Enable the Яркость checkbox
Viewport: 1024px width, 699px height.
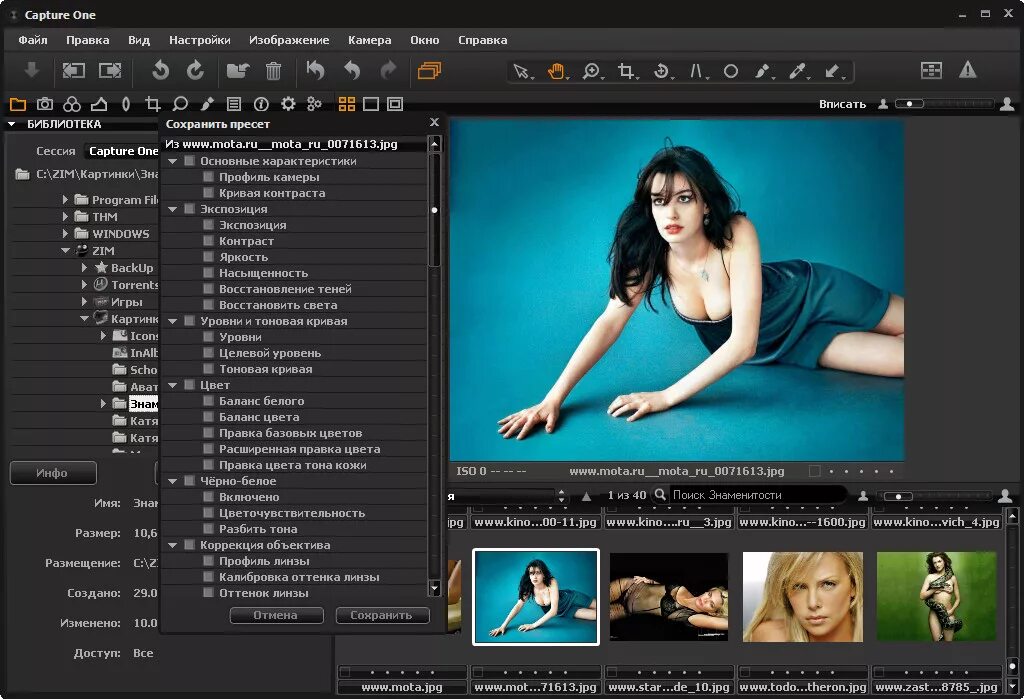(208, 257)
